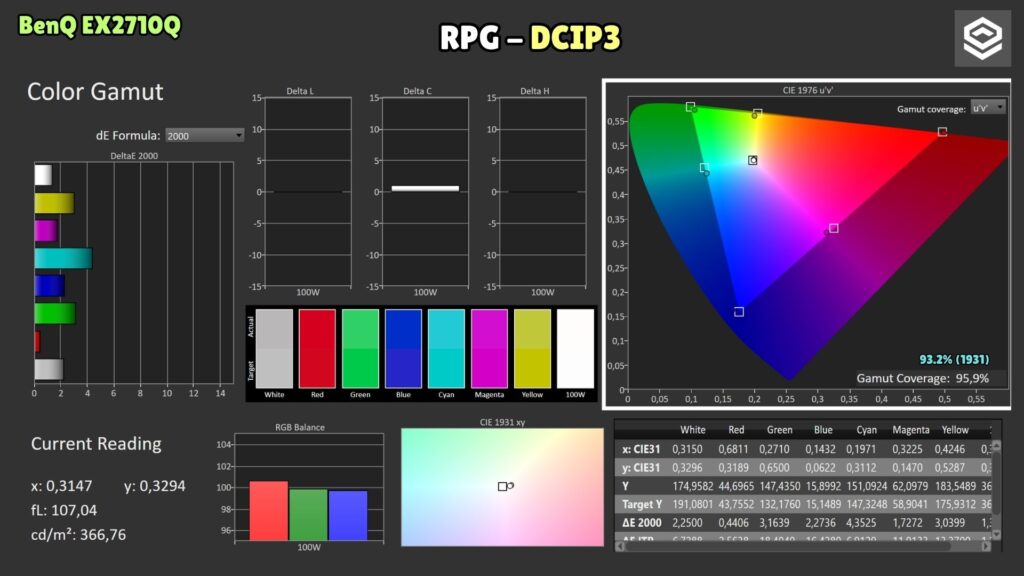Click the scroll-down arrow of the data table
The width and height of the screenshot is (1024, 576).
(x=996, y=534)
